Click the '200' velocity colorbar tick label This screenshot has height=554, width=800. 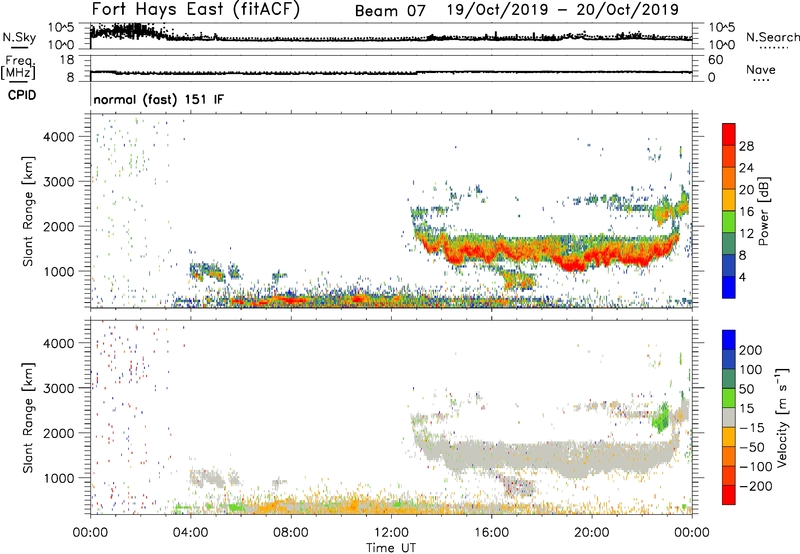[x=750, y=350]
